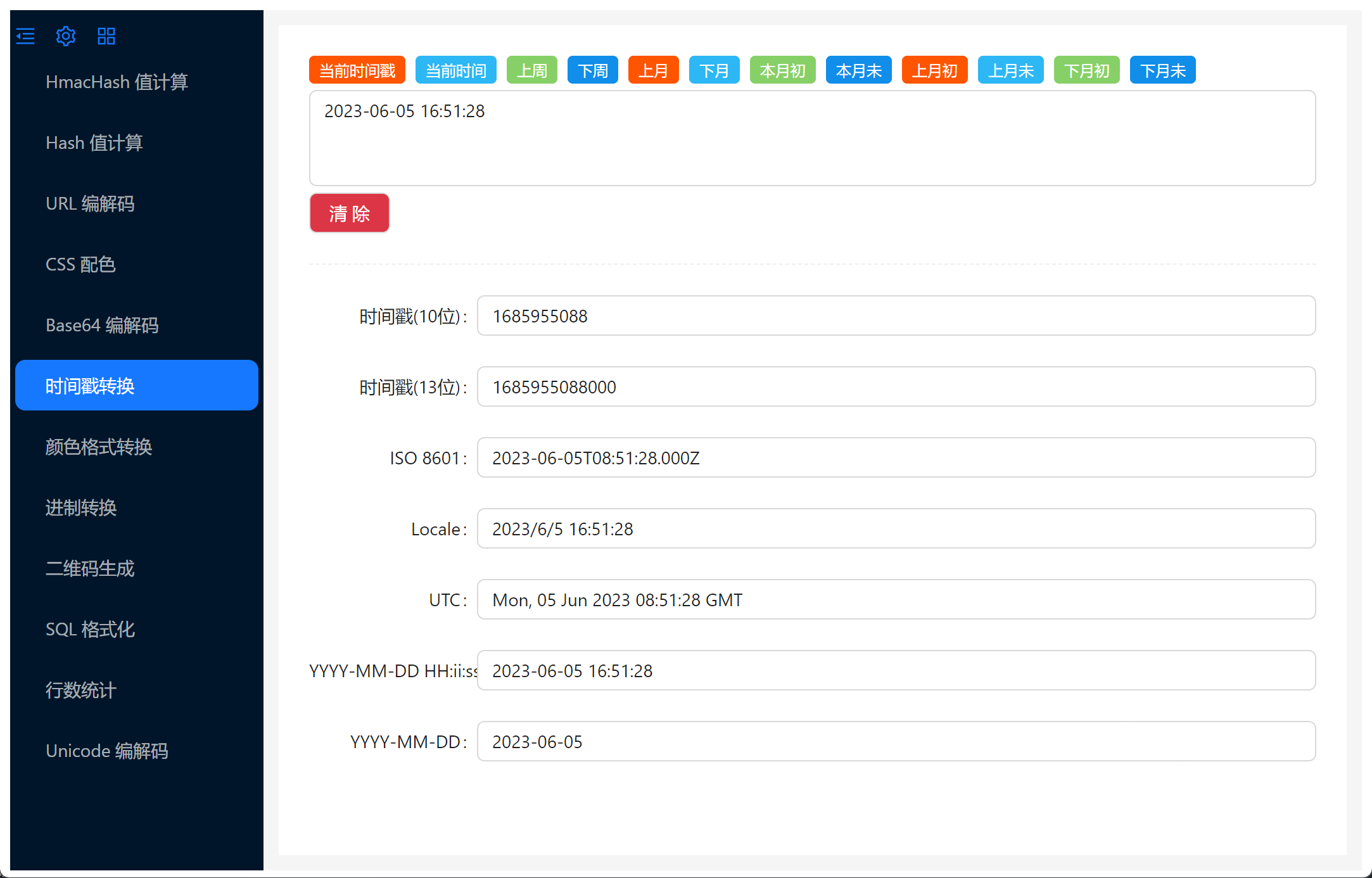Focus the date-time input textarea
This screenshot has height=878, width=1372.
tap(811, 138)
